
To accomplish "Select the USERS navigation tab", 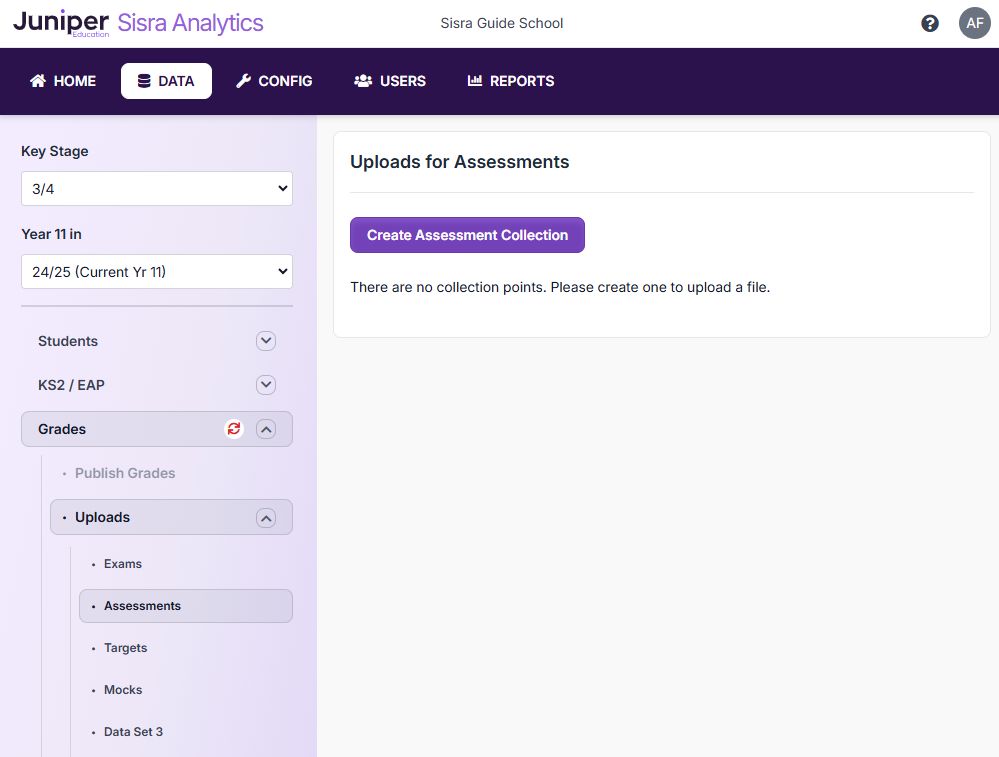I will click(x=389, y=81).
